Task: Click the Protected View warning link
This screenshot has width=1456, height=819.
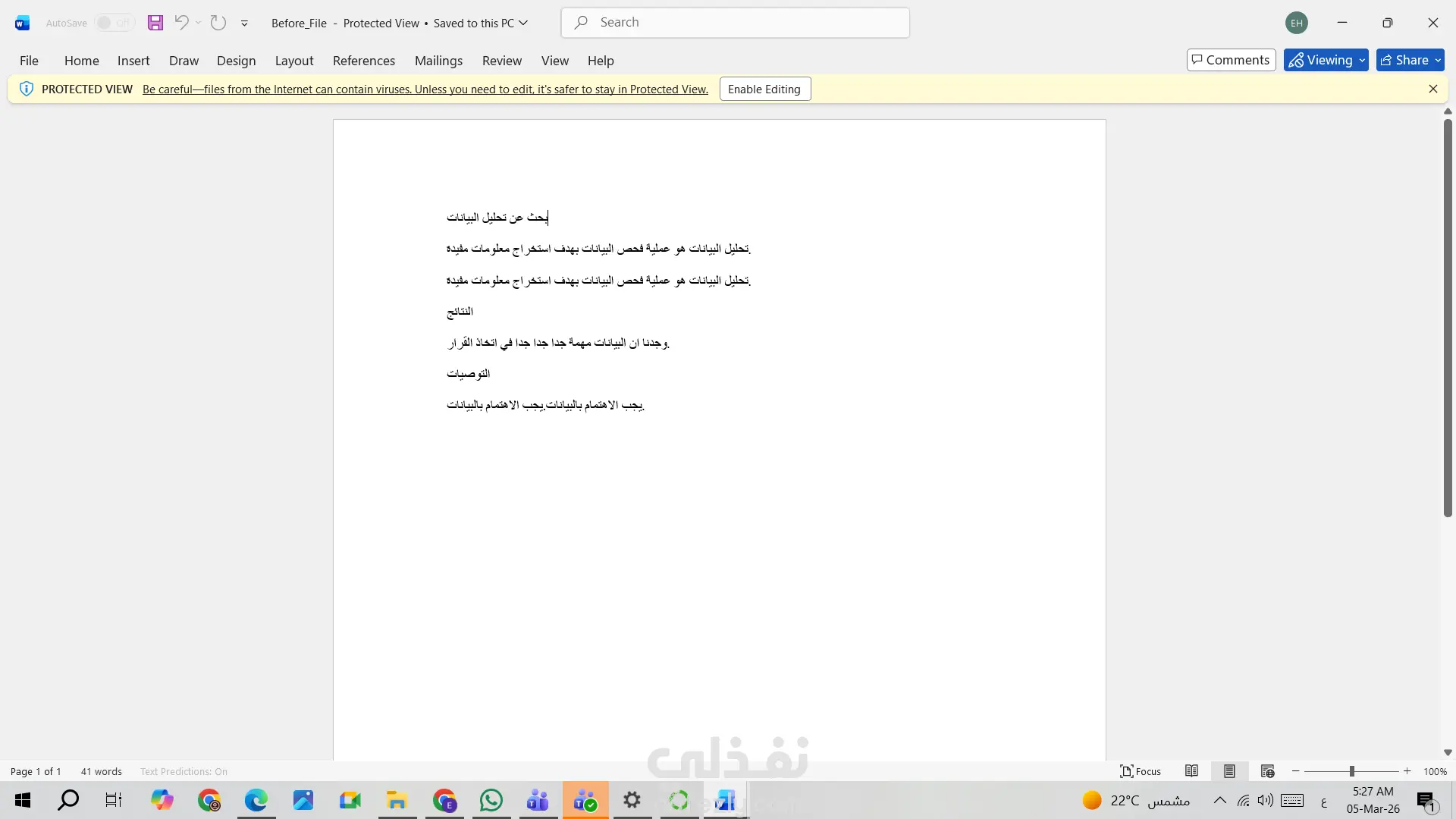Action: tap(425, 89)
